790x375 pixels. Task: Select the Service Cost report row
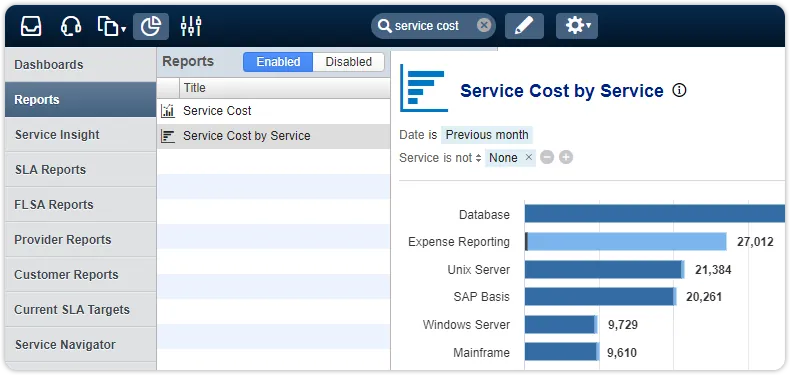pos(274,111)
